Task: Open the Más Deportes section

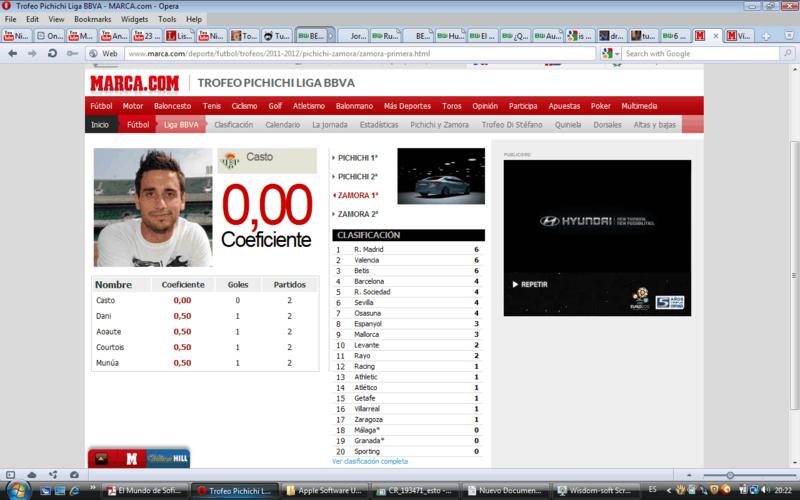Action: (x=407, y=106)
